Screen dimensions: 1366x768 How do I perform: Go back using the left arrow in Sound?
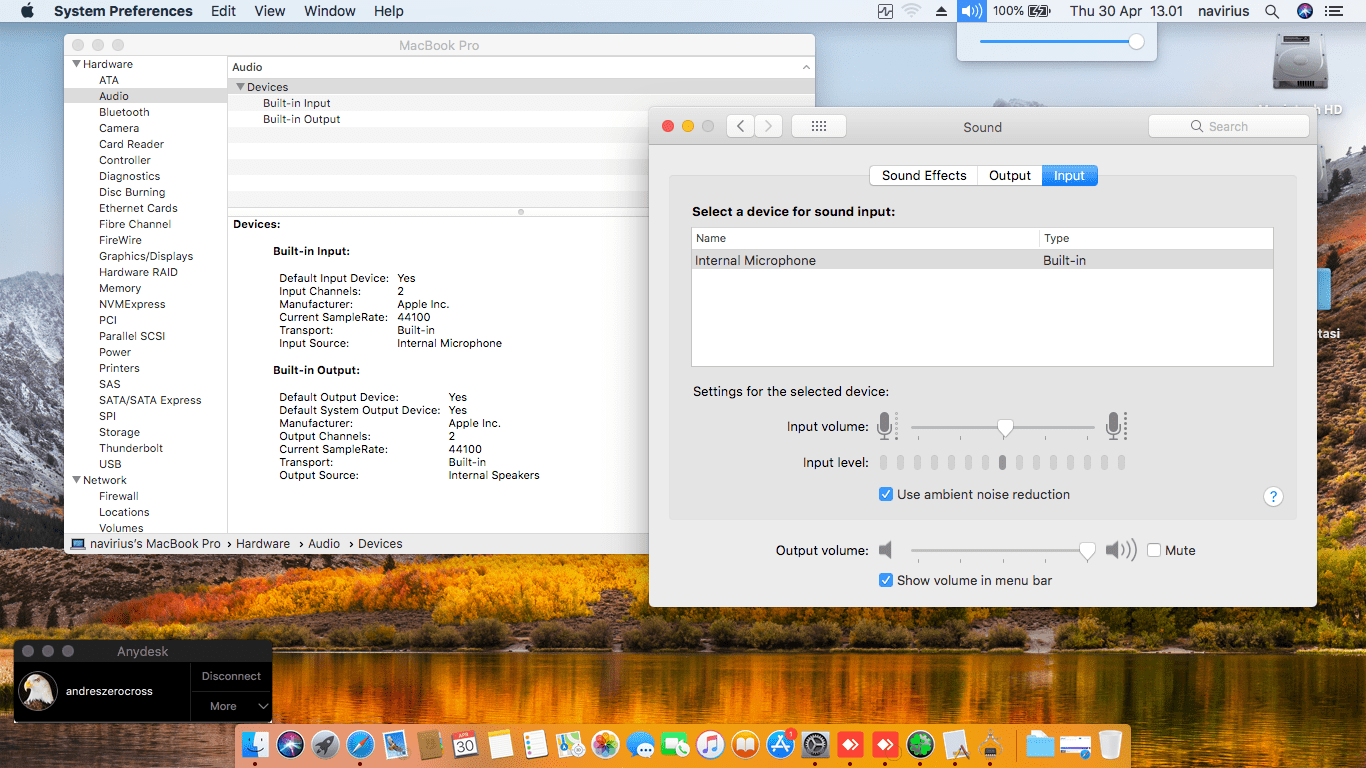tap(740, 126)
